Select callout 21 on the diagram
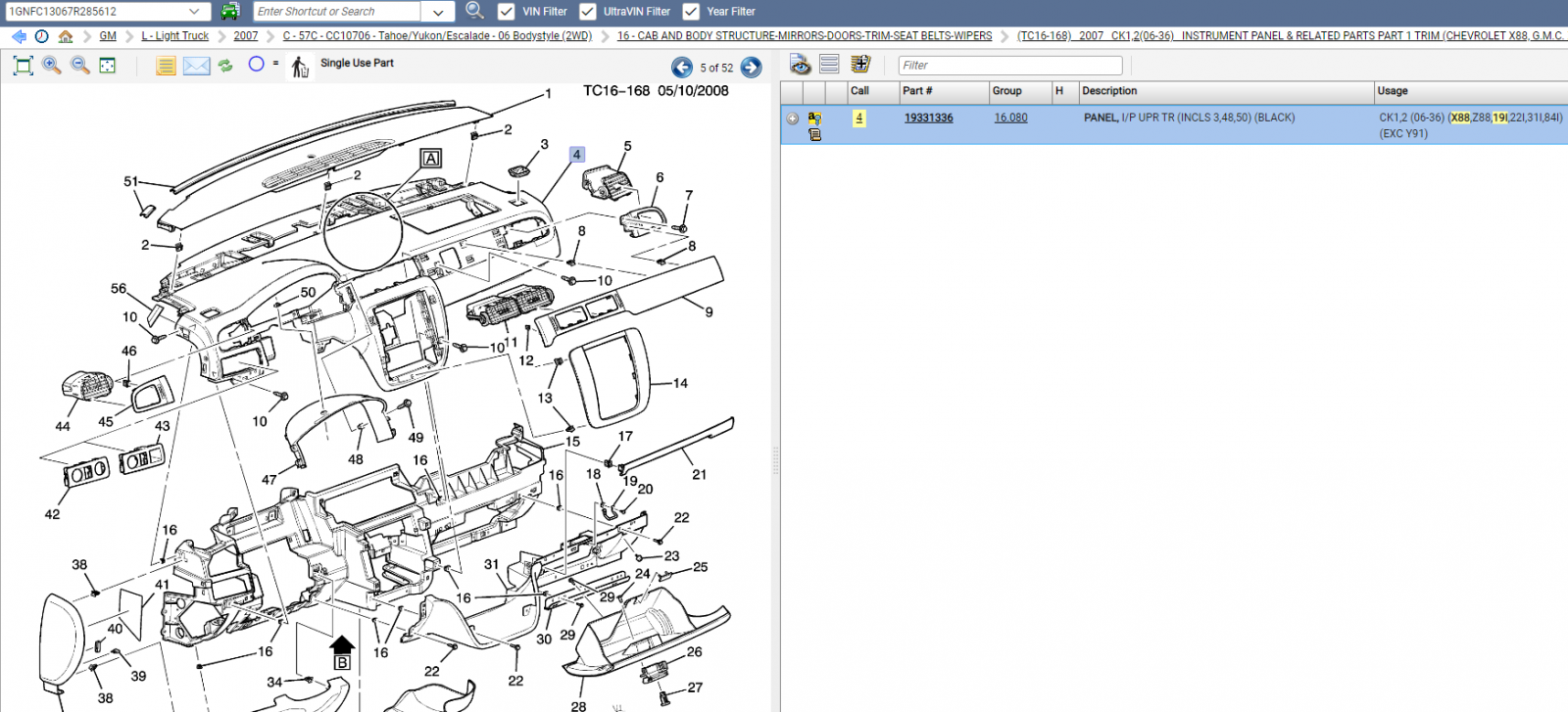The height and width of the screenshot is (712, 1568). [699, 475]
